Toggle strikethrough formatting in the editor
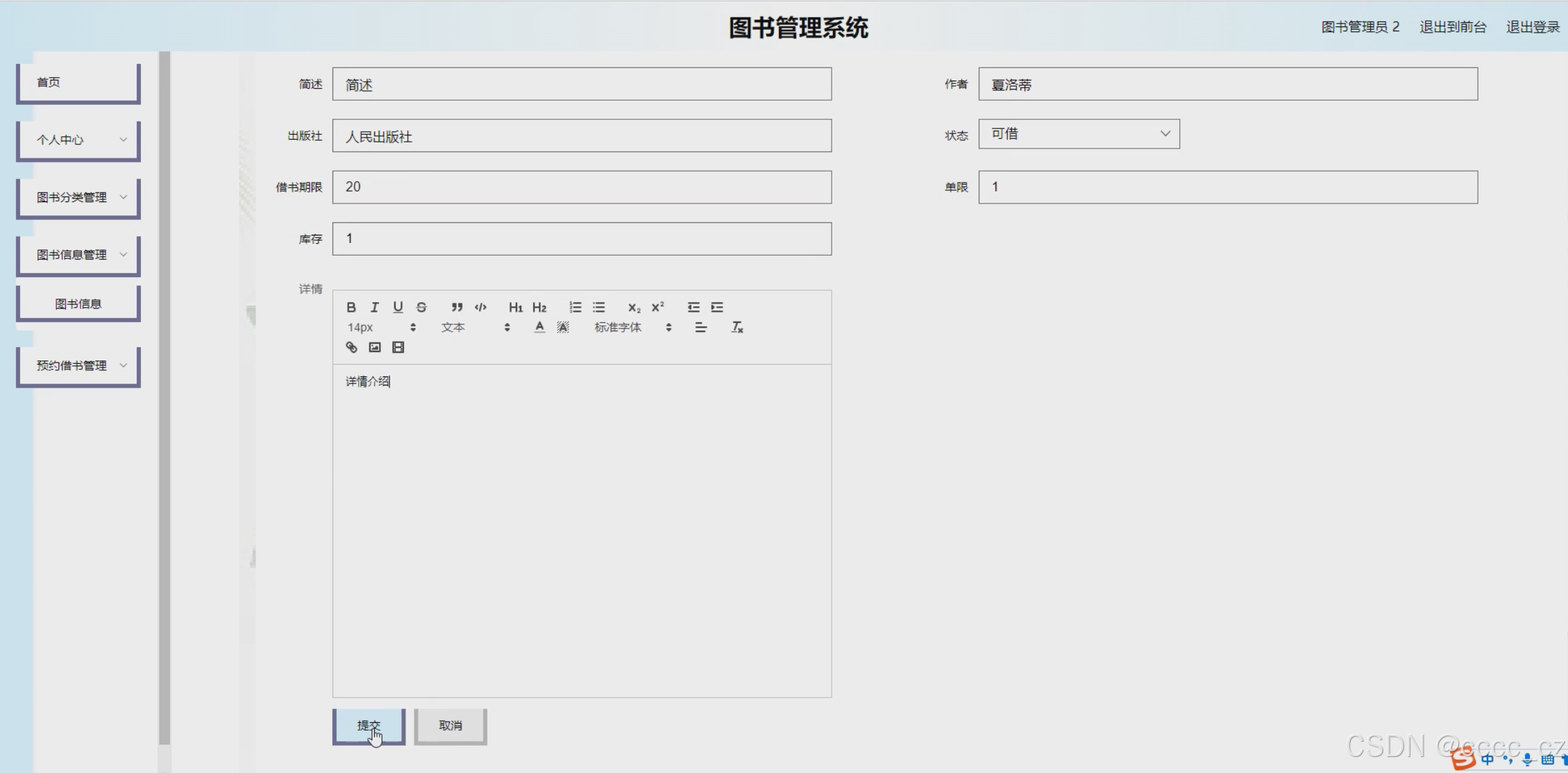This screenshot has width=1568, height=773. click(x=421, y=307)
